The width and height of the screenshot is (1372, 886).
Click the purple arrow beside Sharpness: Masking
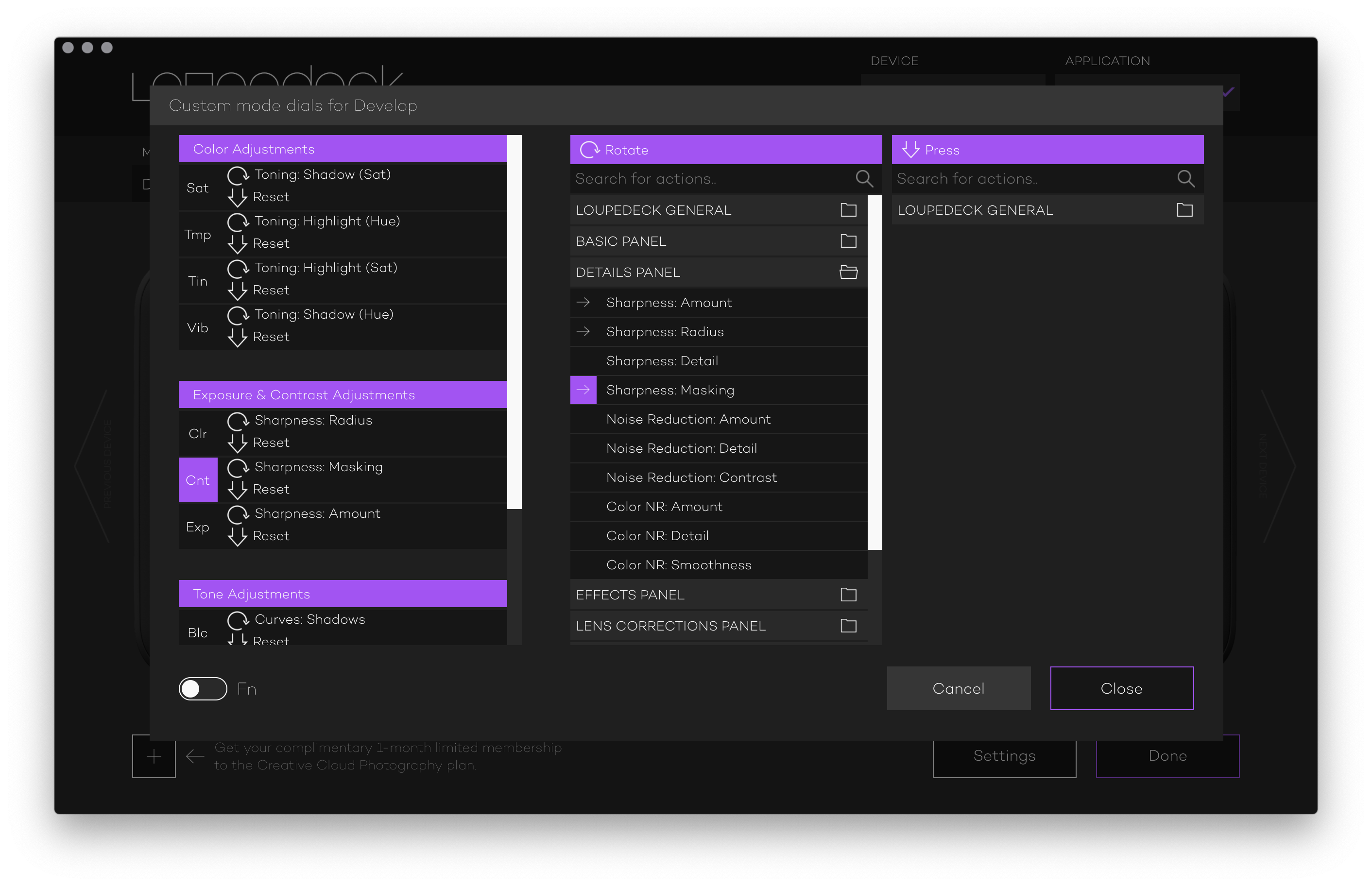pos(583,390)
